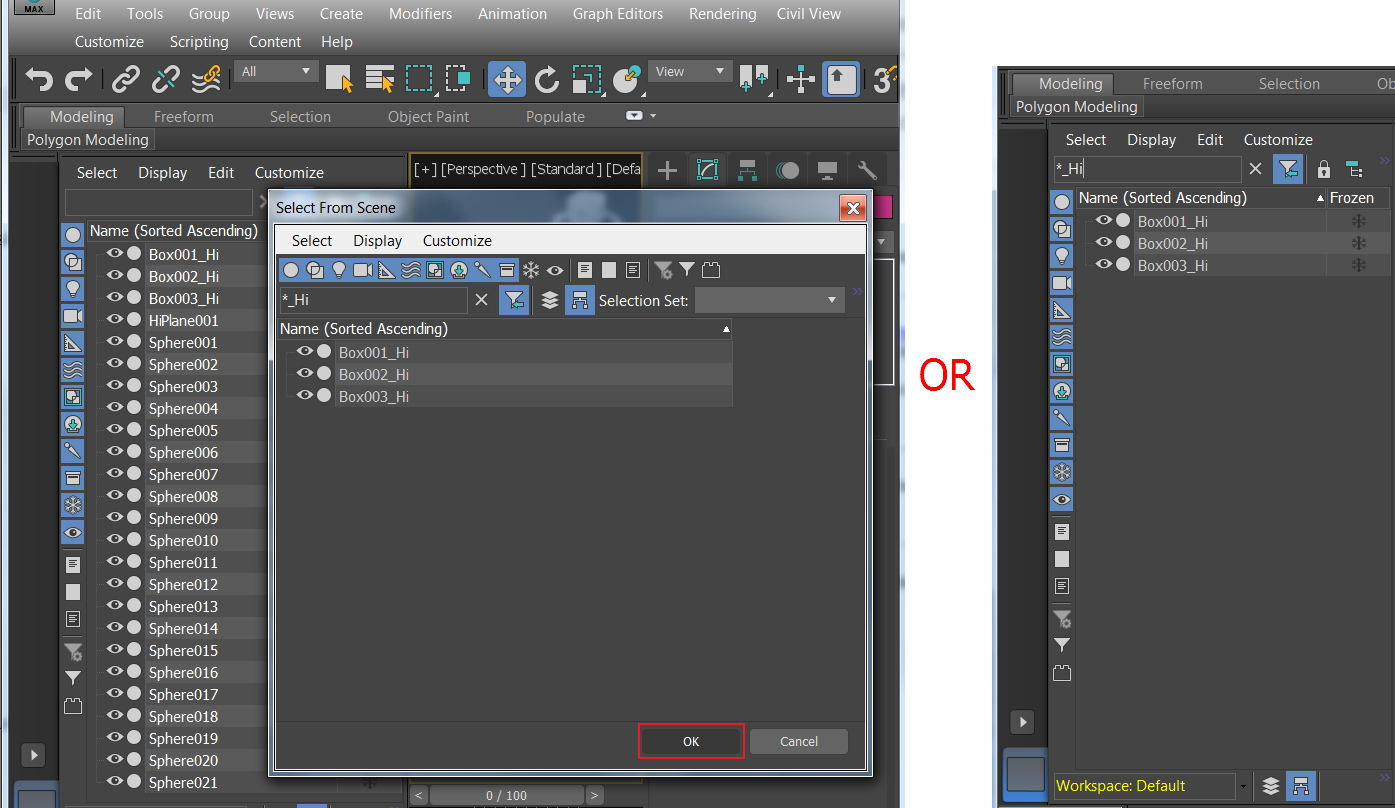Open the Display menu in Select From Scene
1395x808 pixels.
pos(377,240)
